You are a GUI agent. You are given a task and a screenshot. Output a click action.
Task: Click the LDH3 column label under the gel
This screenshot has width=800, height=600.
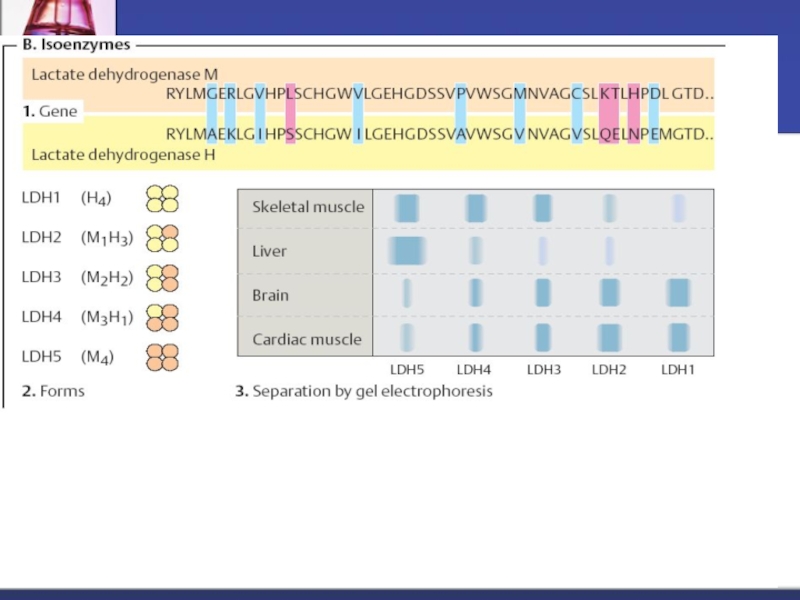[544, 370]
